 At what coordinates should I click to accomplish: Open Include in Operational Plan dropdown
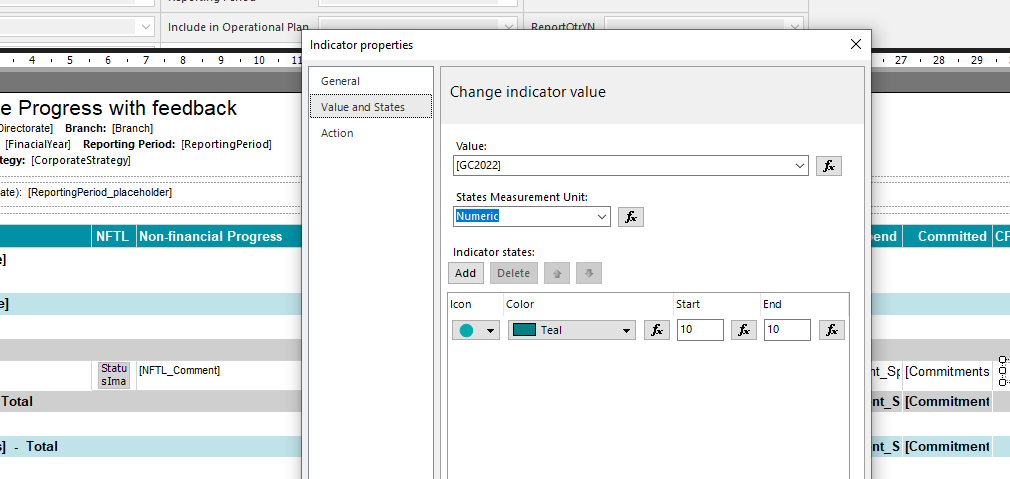[x=509, y=27]
